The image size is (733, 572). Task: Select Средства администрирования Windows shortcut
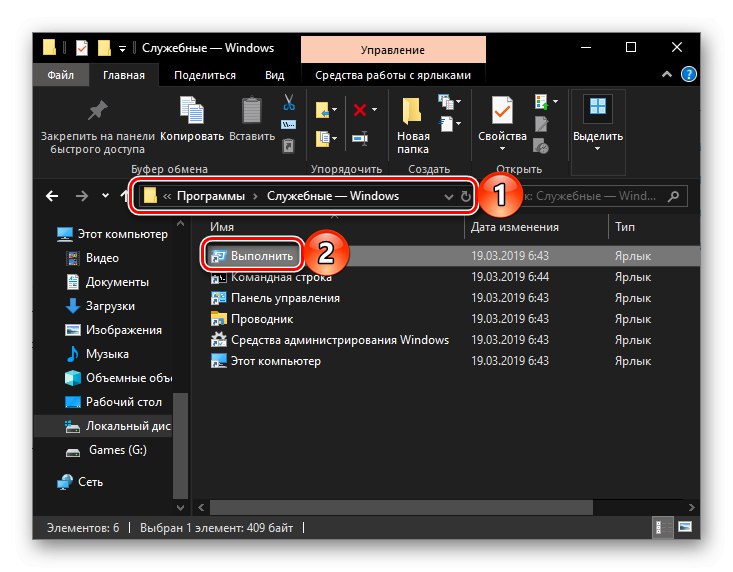pyautogui.click(x=330, y=340)
